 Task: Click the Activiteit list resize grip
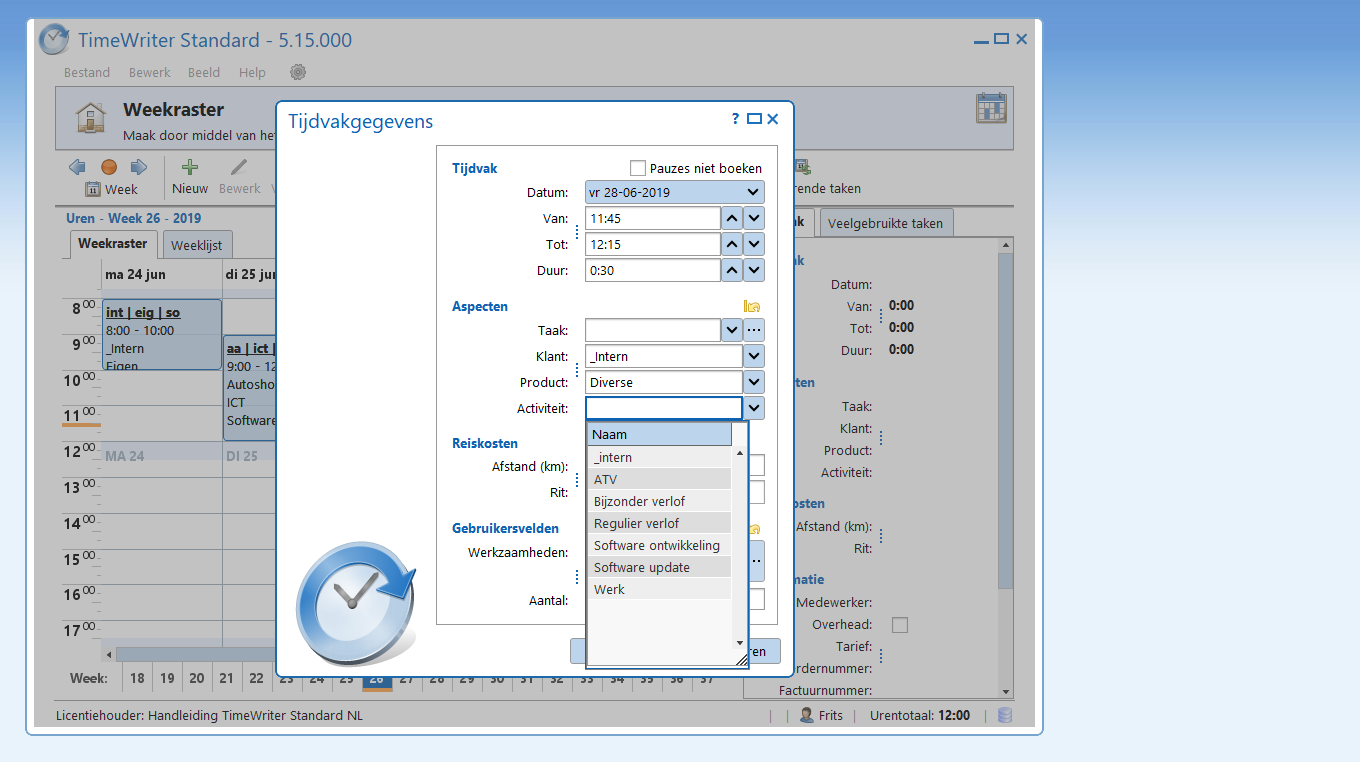tap(741, 659)
